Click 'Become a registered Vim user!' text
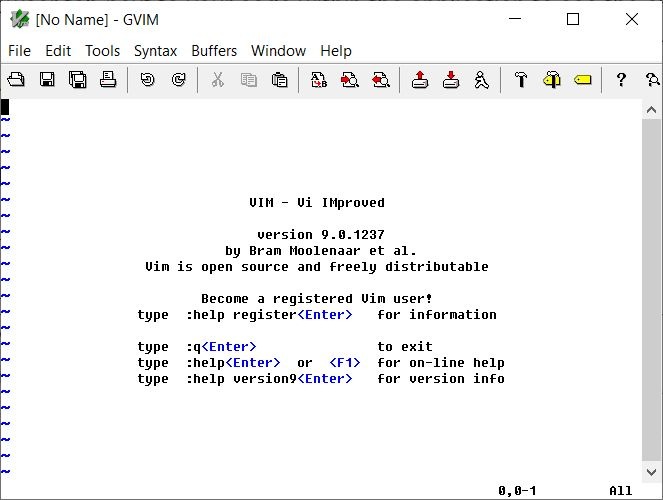Screen dimensions: 663x500 [317, 298]
